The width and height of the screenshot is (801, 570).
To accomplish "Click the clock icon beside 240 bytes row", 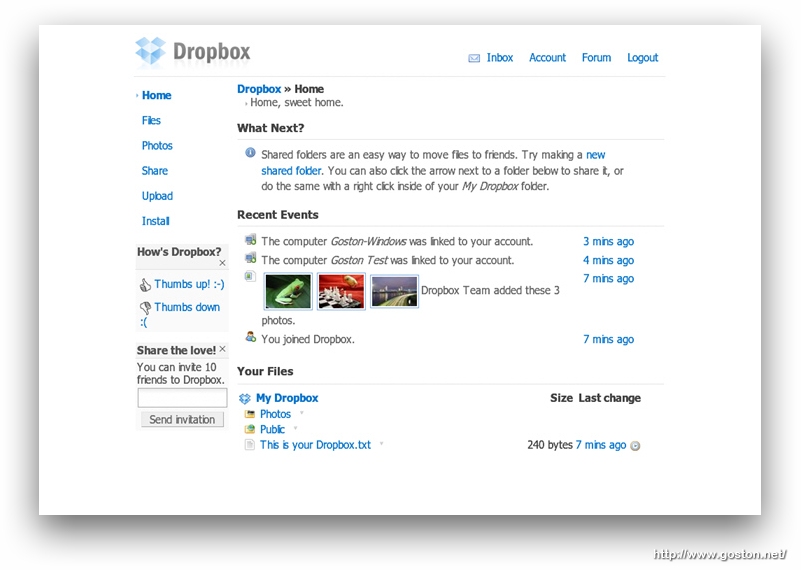I will pos(635,446).
